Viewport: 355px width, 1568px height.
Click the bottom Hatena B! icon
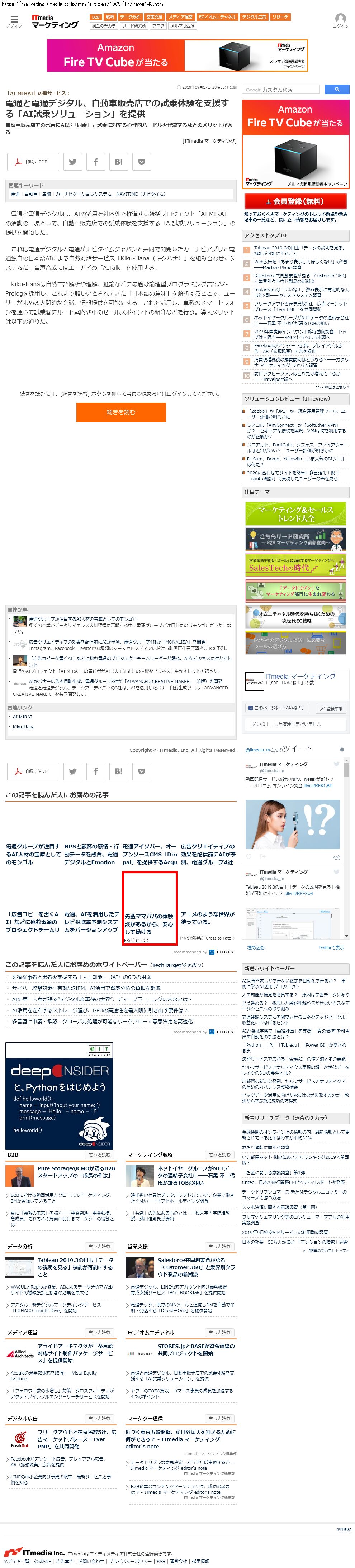(x=119, y=771)
